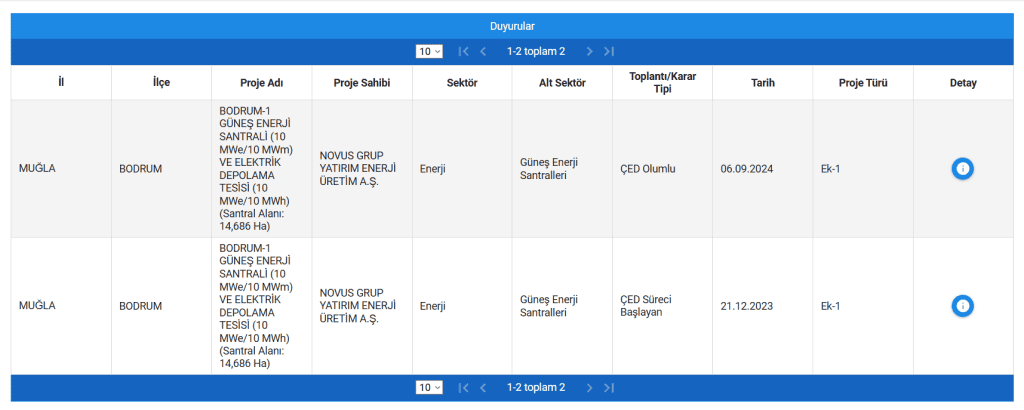Go to first page in bottom paginator

click(x=463, y=387)
